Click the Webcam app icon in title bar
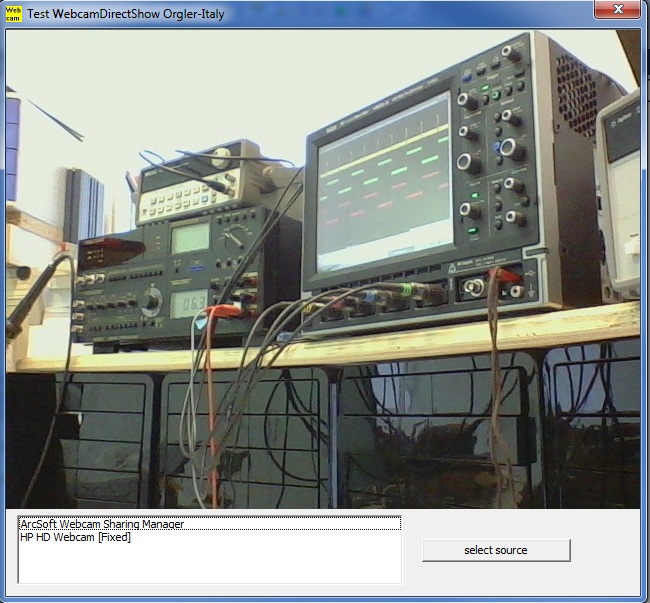Viewport: 650px width, 603px height. (x=14, y=13)
